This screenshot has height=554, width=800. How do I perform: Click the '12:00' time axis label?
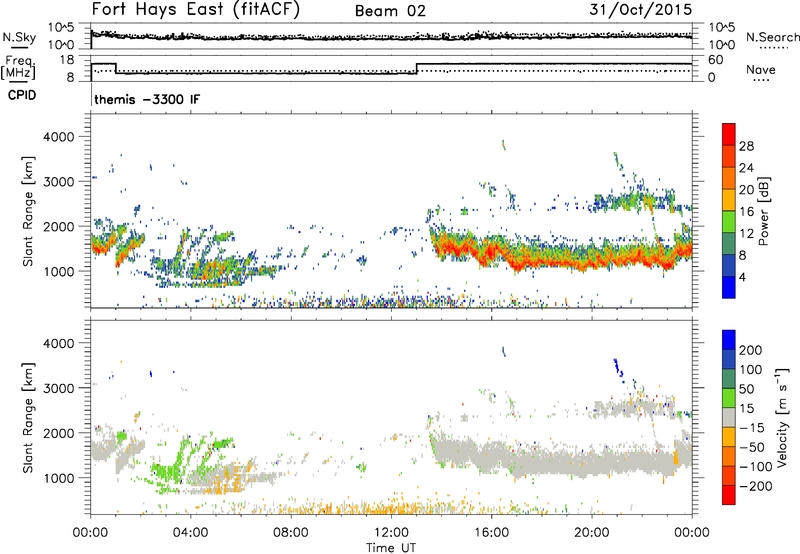tap(391, 533)
